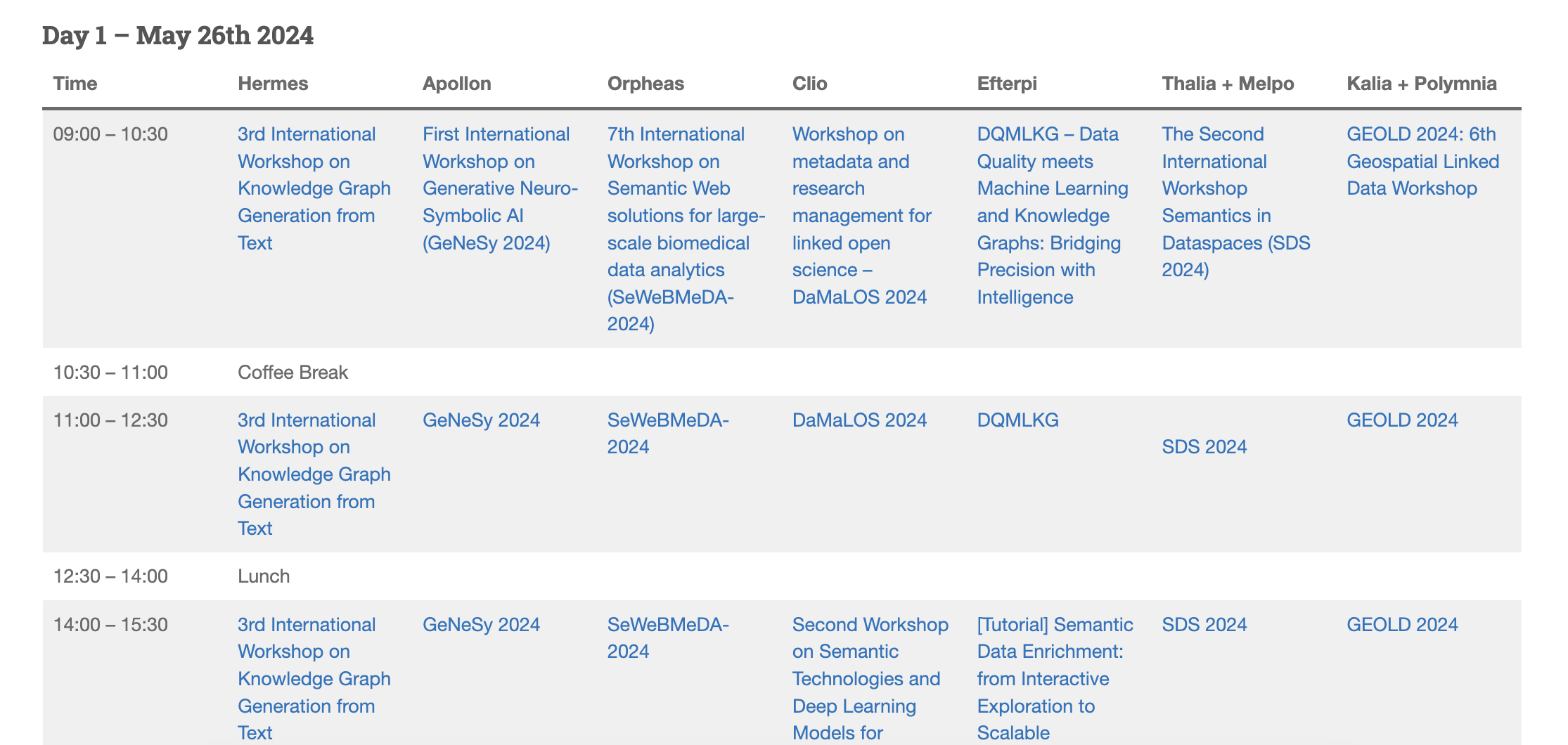This screenshot has width=1568, height=745.
Task: Open the Workshop on metadata DaMaLOS 2024 link
Action: pos(862,215)
